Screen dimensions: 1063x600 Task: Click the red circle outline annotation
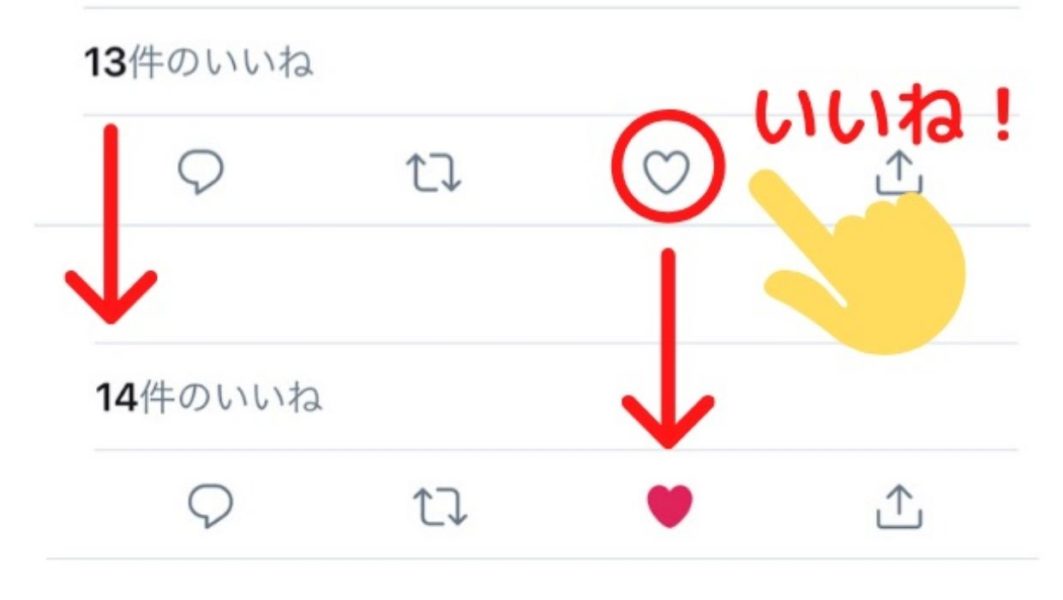668,166
